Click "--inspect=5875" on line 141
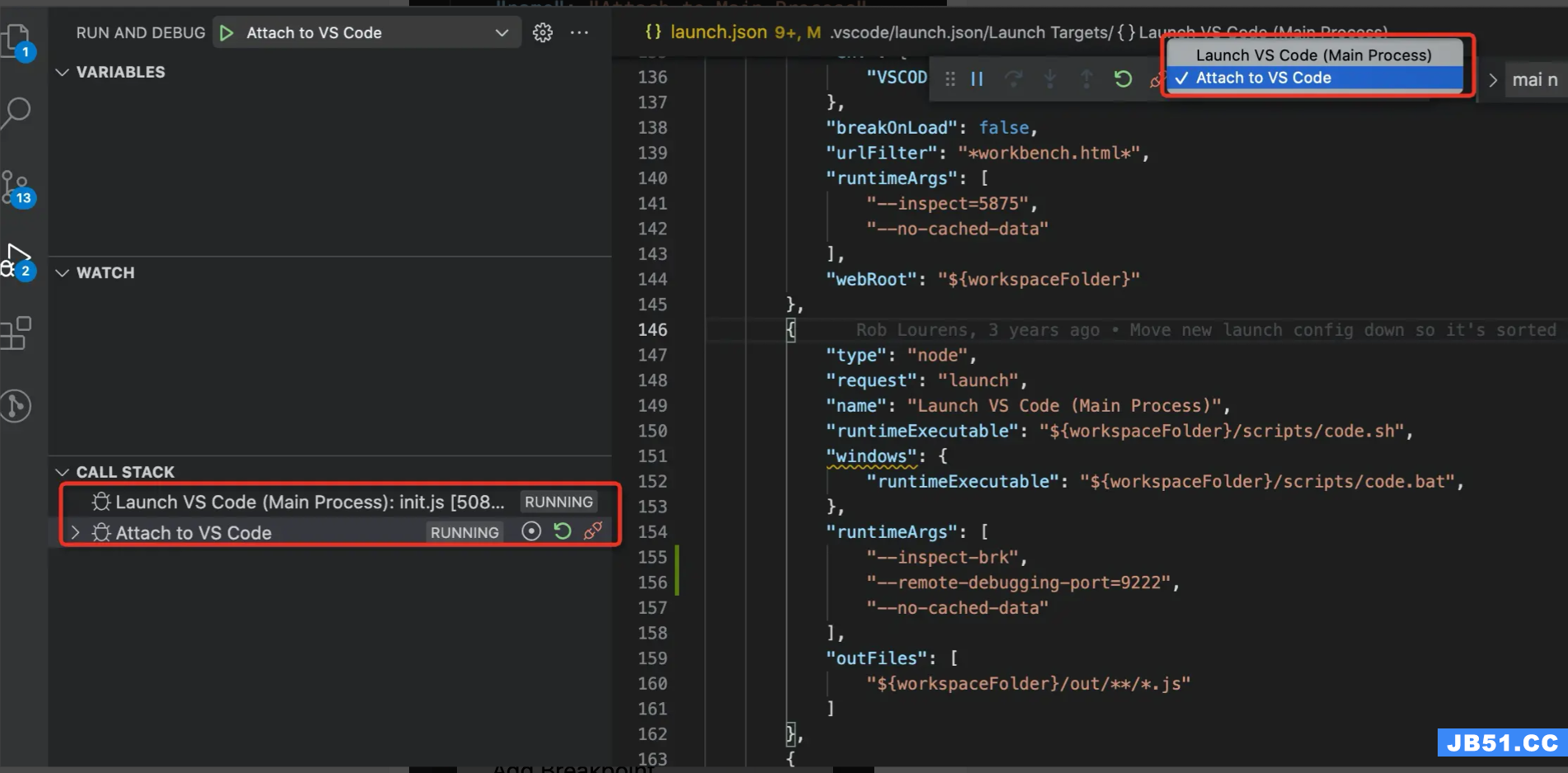Viewport: 1568px width, 773px height. [947, 204]
